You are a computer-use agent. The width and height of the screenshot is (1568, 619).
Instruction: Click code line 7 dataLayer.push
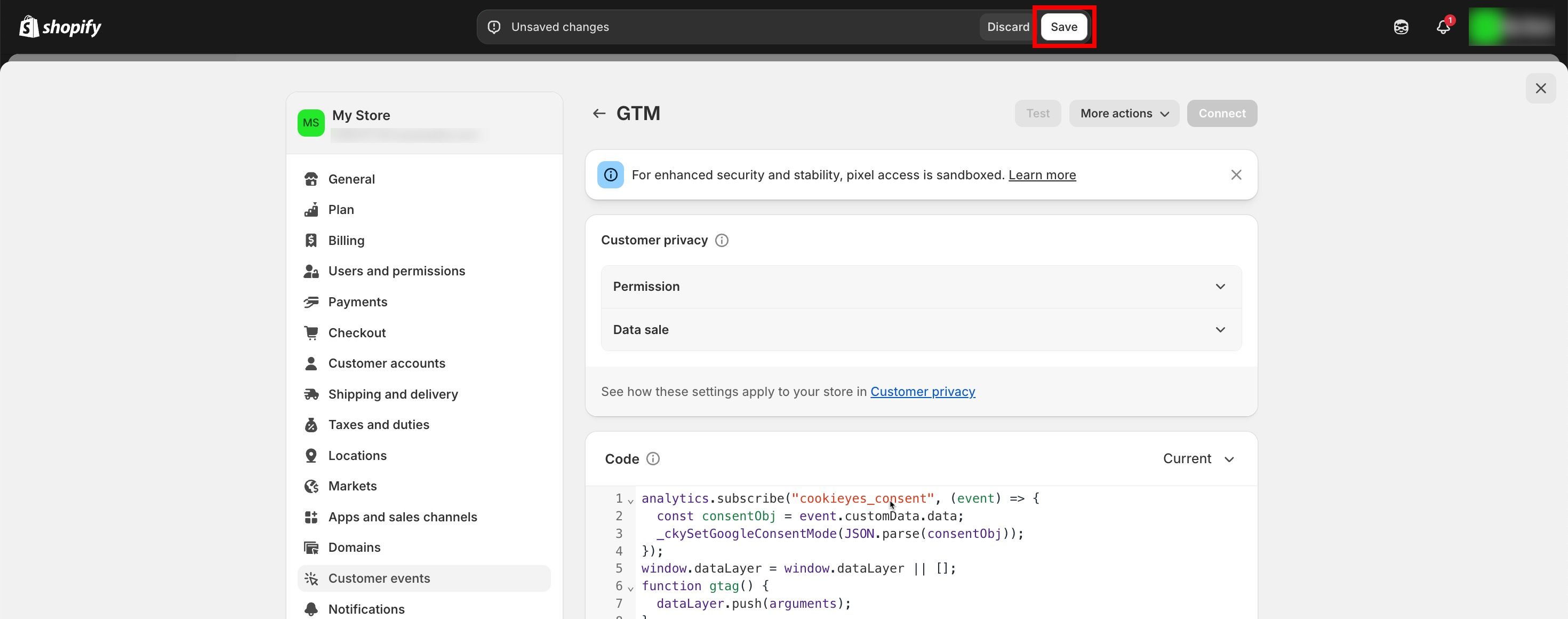[754, 604]
